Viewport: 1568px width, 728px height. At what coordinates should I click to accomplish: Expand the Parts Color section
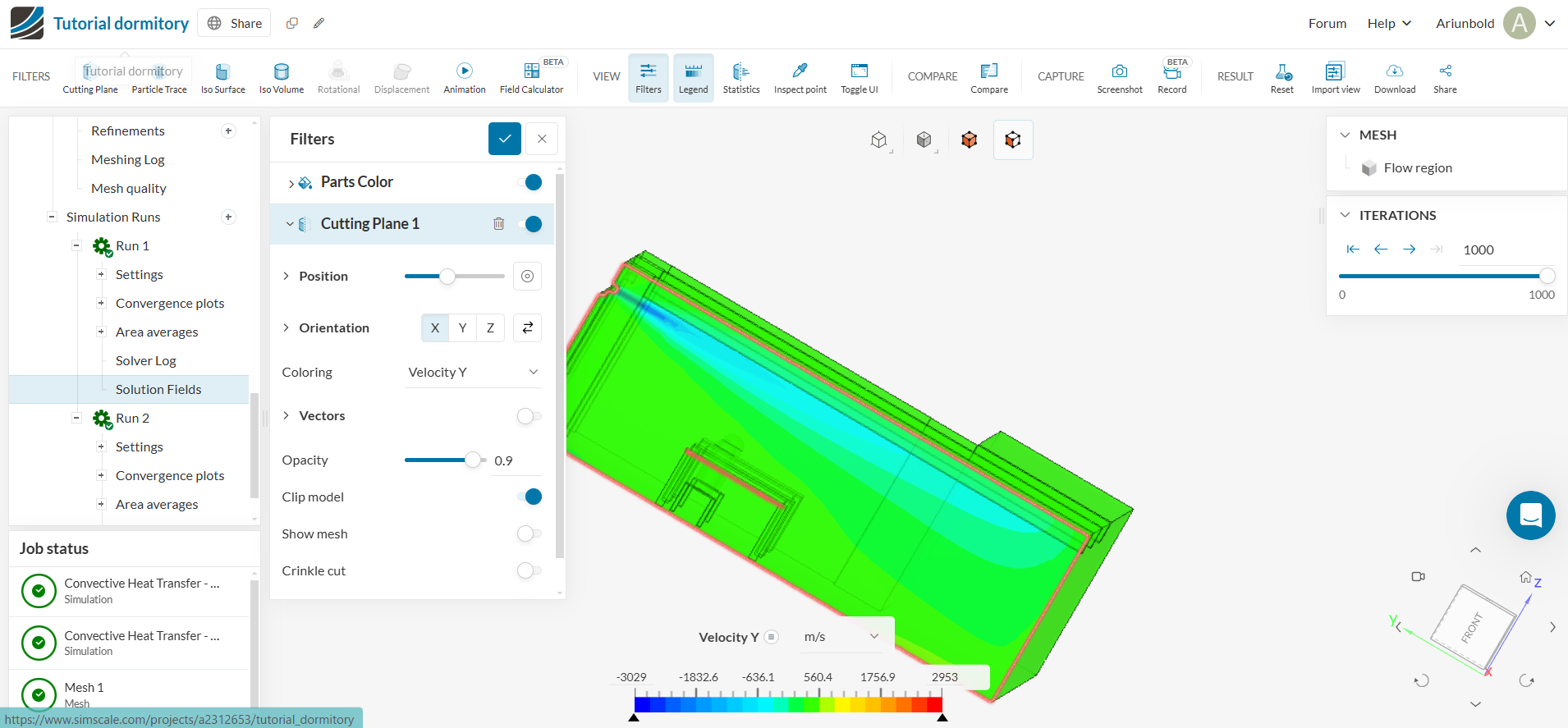click(291, 183)
